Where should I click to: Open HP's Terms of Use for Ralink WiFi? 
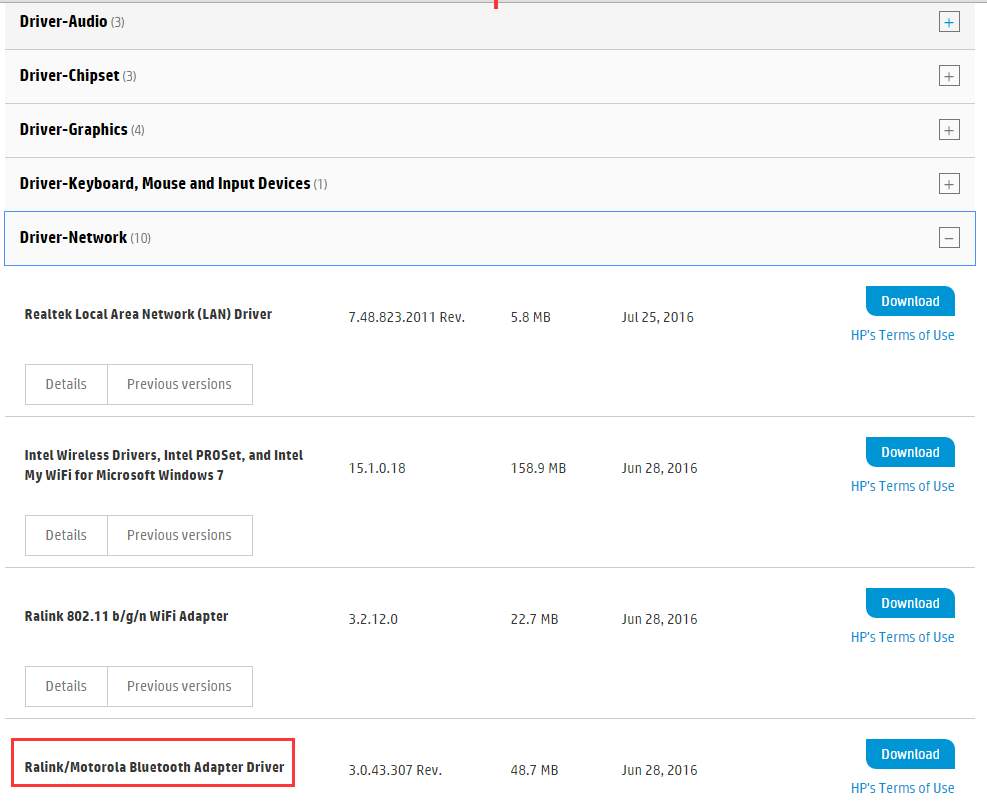(x=902, y=637)
